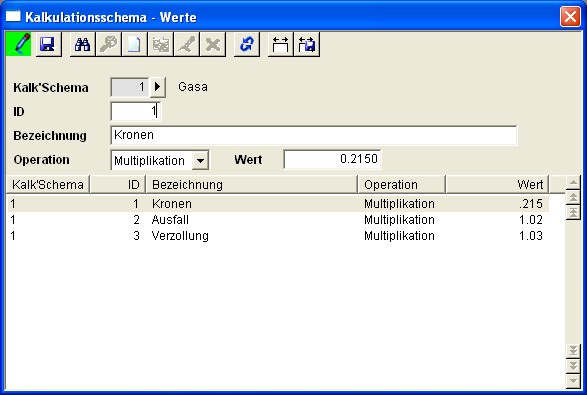Click the bottom scroll-down arrow of list

tap(573, 382)
